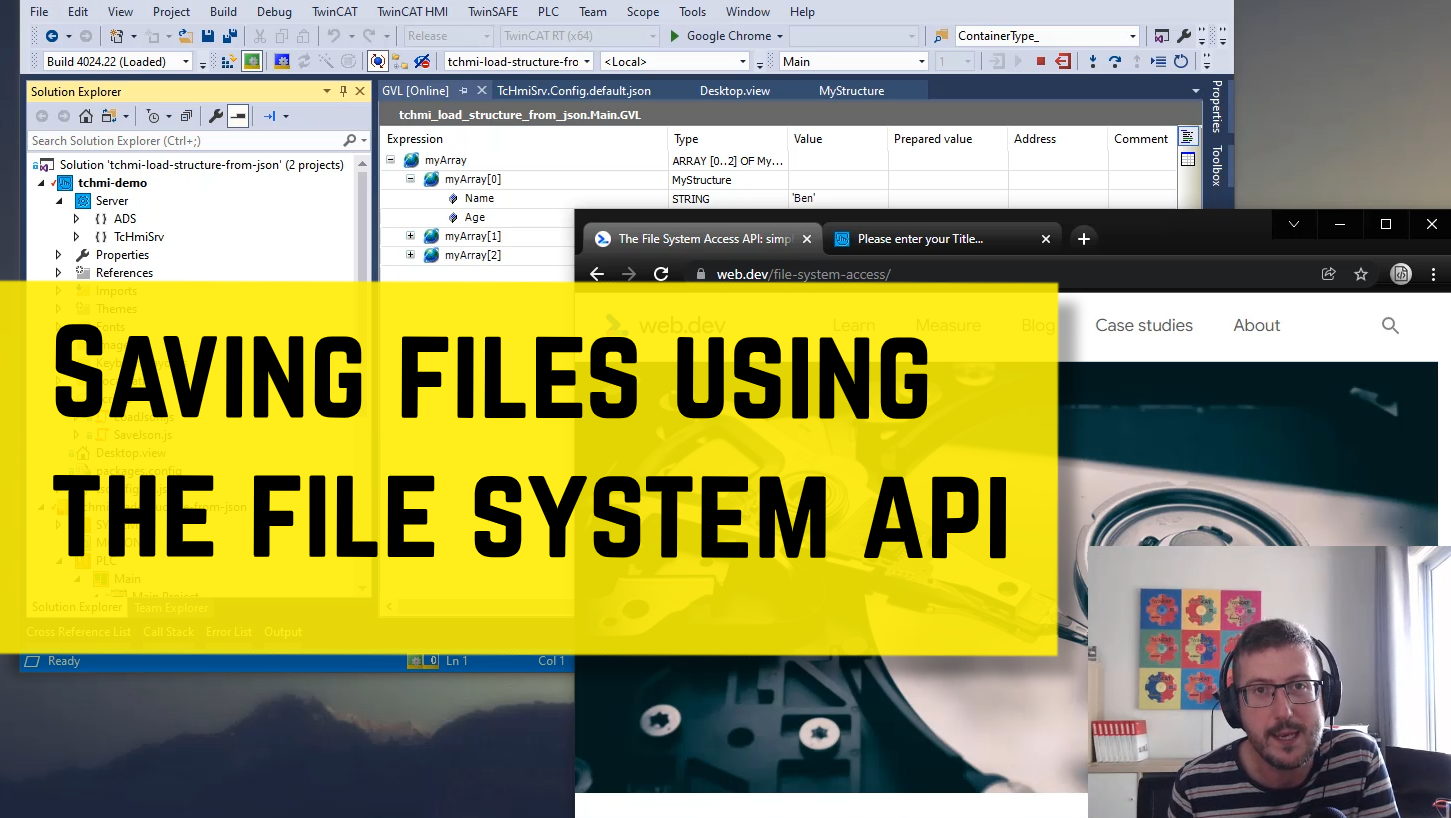Click the wrench settings icon in top toolbar
This screenshot has height=818, width=1451.
click(x=1184, y=36)
